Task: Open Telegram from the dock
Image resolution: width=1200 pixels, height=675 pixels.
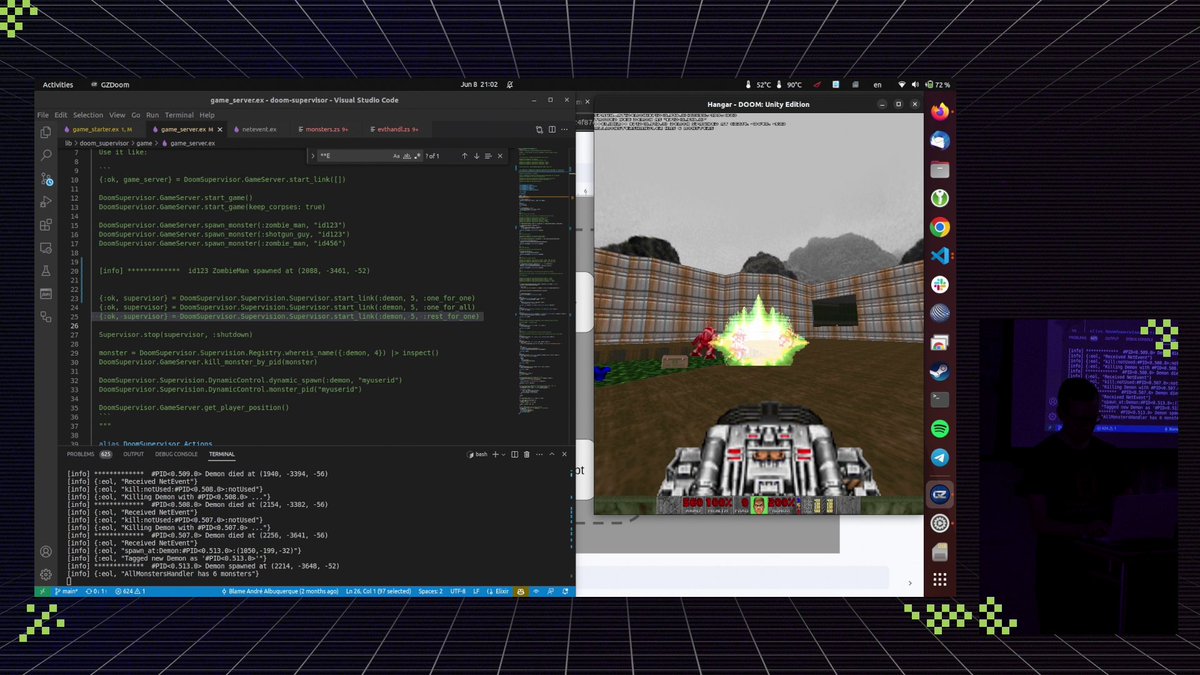Action: [939, 458]
